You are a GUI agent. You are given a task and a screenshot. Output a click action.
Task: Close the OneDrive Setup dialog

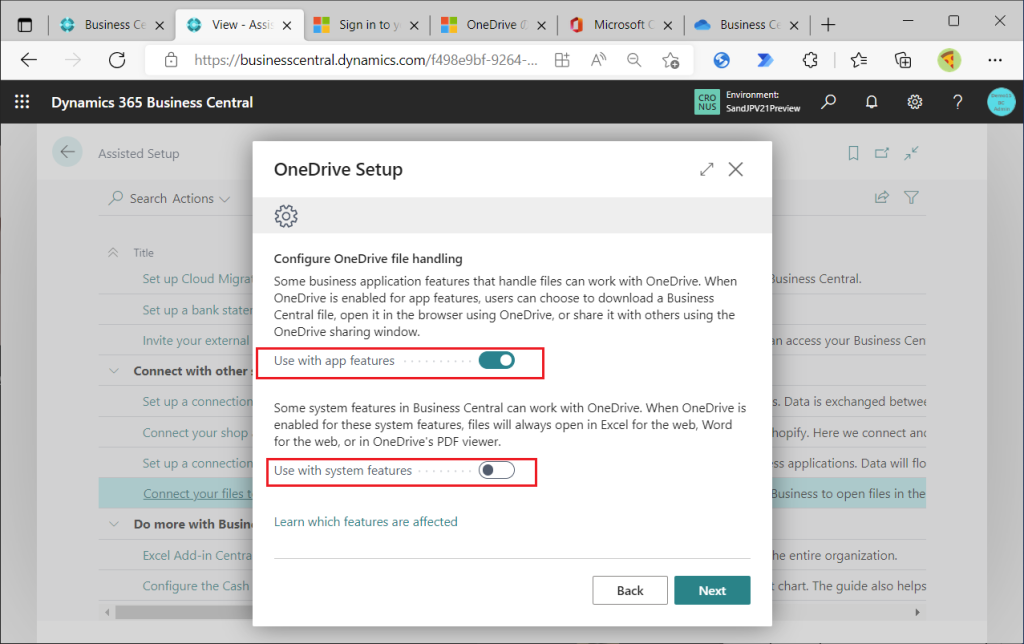(735, 169)
